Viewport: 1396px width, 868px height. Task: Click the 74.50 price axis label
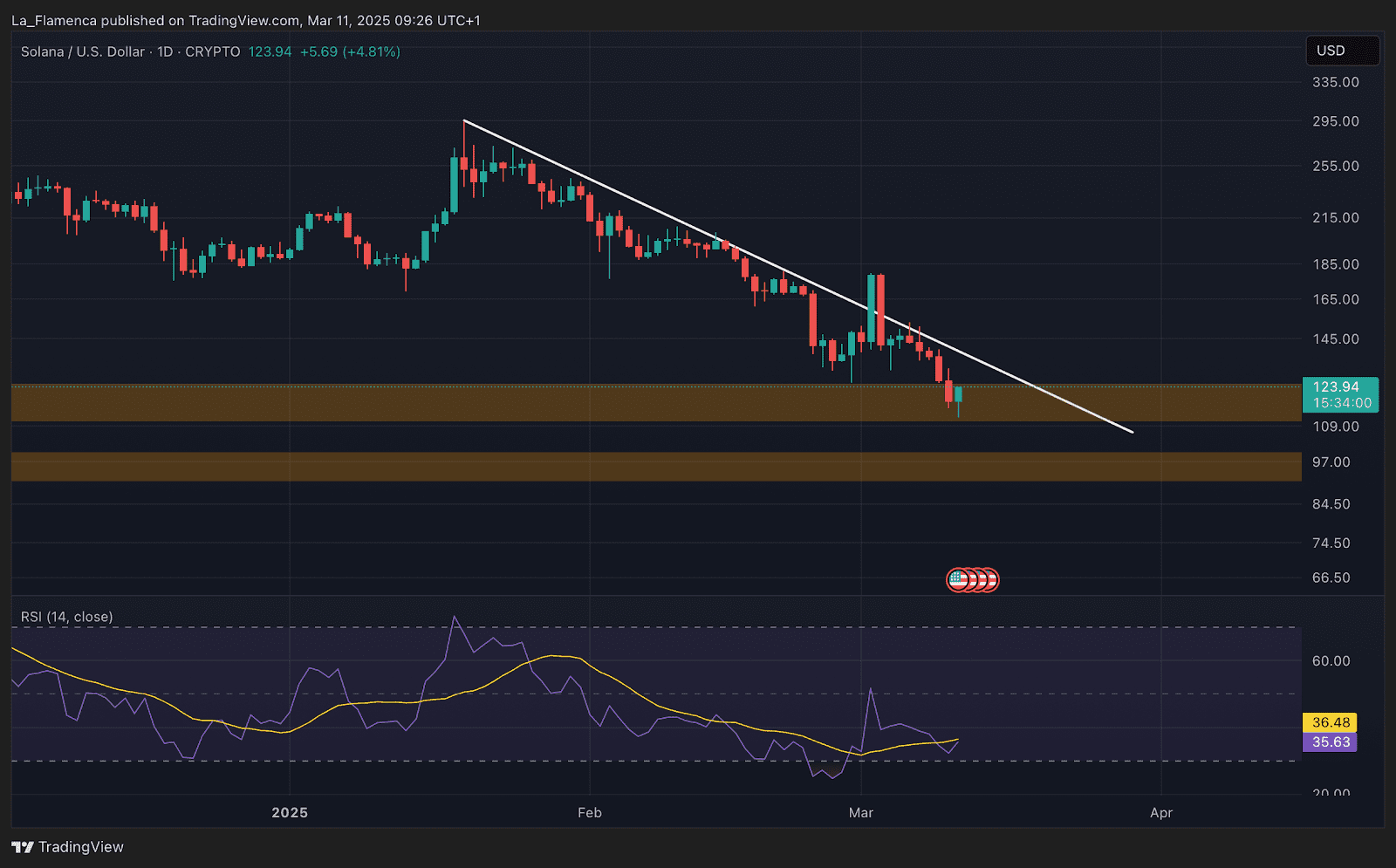click(x=1331, y=543)
